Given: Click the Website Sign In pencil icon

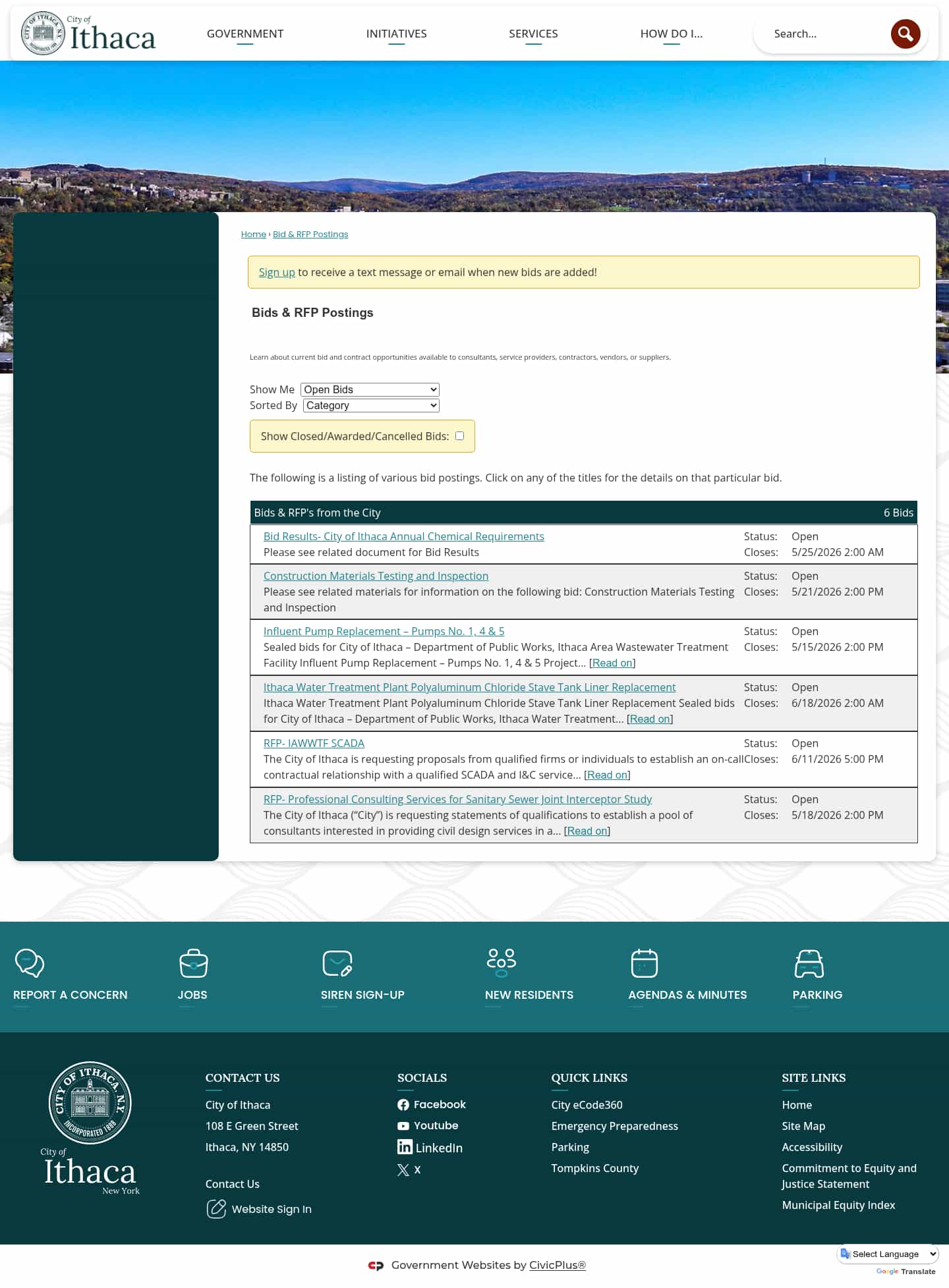Looking at the screenshot, I should pyautogui.click(x=216, y=1209).
